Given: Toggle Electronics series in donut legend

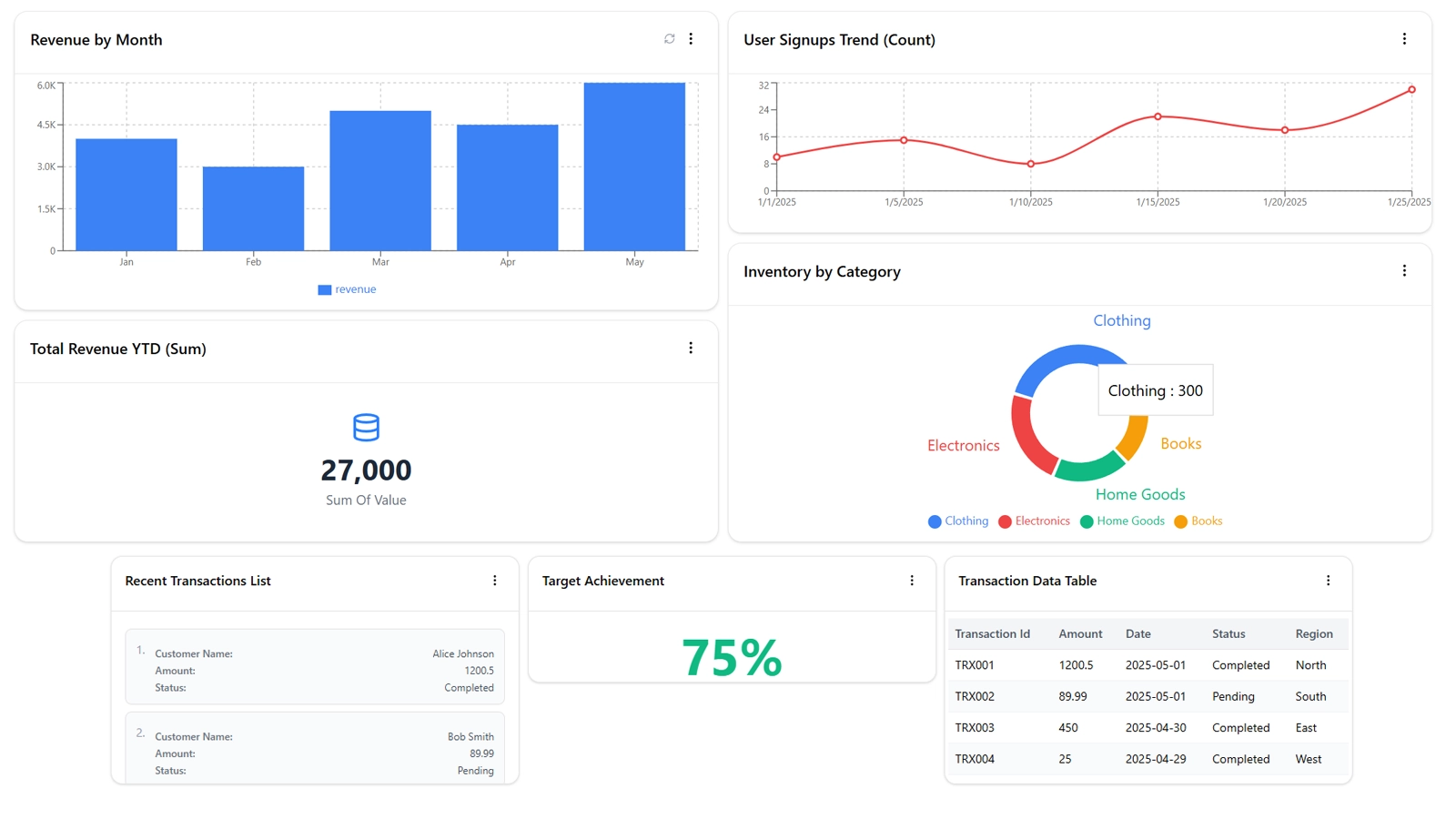Looking at the screenshot, I should tap(1035, 521).
